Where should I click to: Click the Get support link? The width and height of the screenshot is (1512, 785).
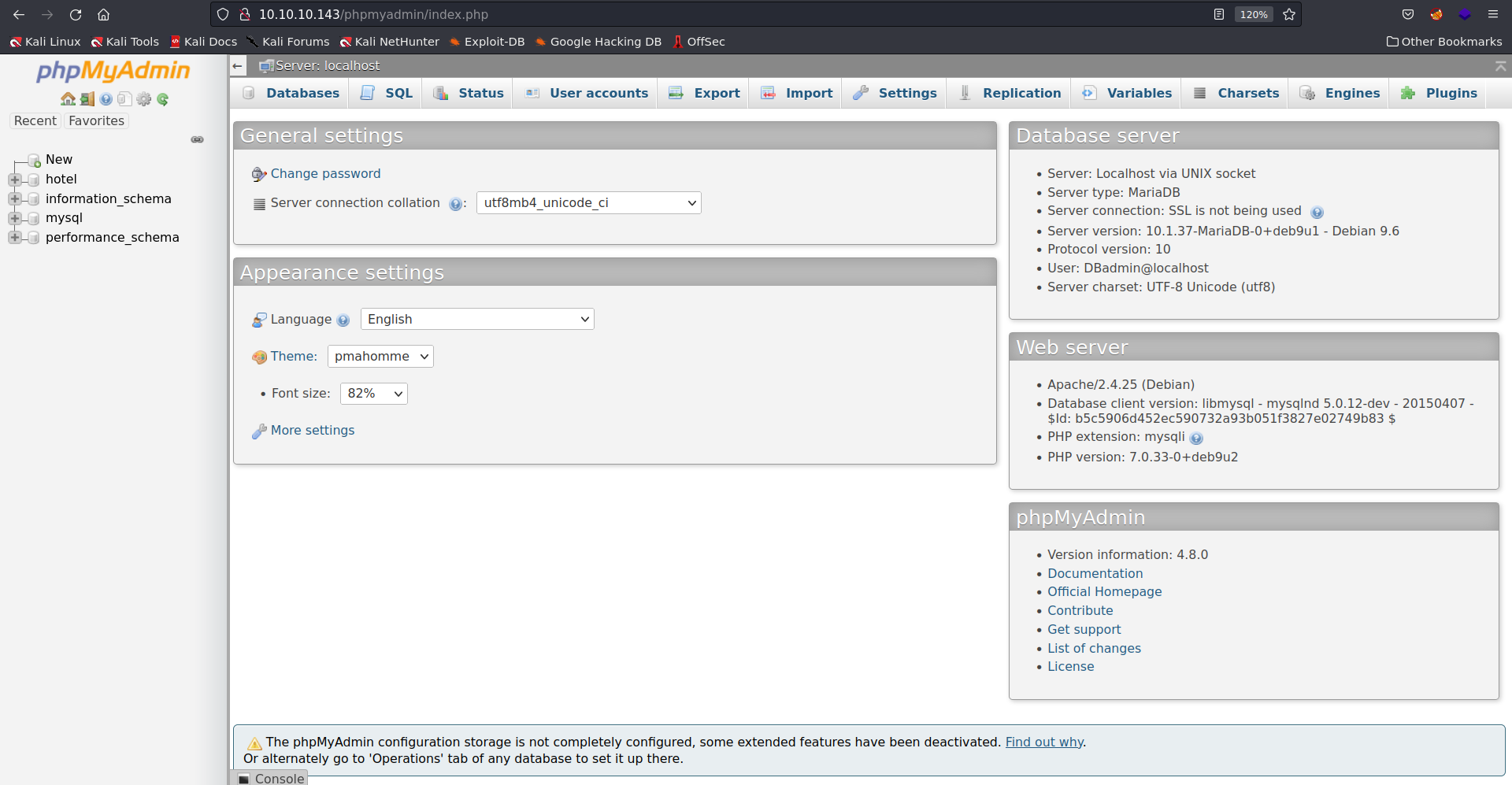1084,629
